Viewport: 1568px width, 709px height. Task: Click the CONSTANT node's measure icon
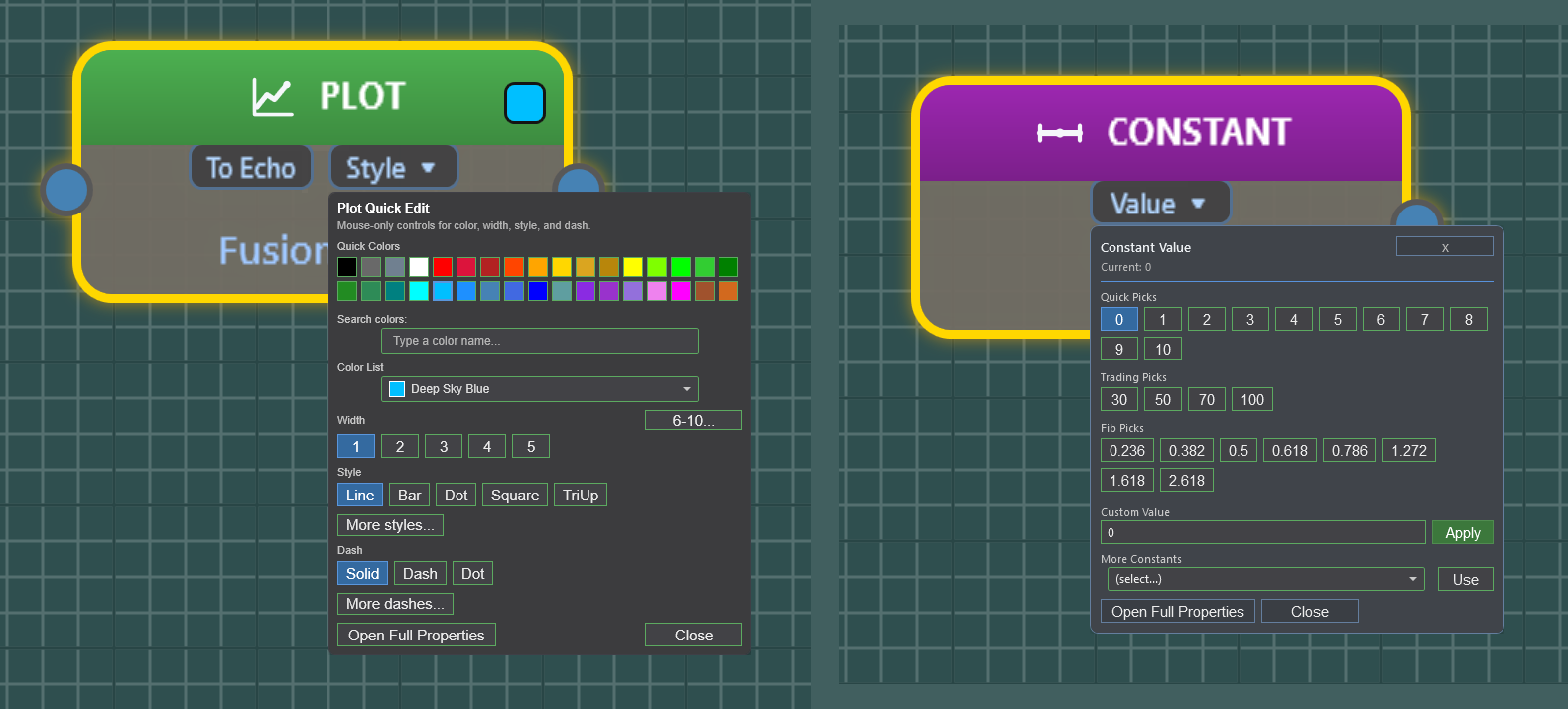pos(1060,133)
